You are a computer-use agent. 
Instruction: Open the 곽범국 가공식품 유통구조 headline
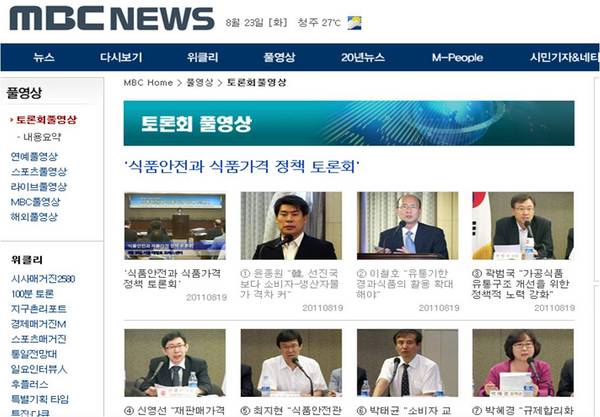pos(520,284)
